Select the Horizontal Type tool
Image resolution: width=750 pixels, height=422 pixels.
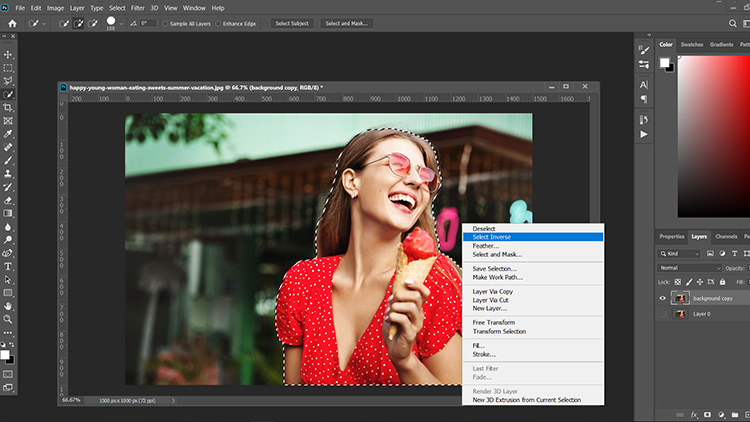[x=8, y=267]
